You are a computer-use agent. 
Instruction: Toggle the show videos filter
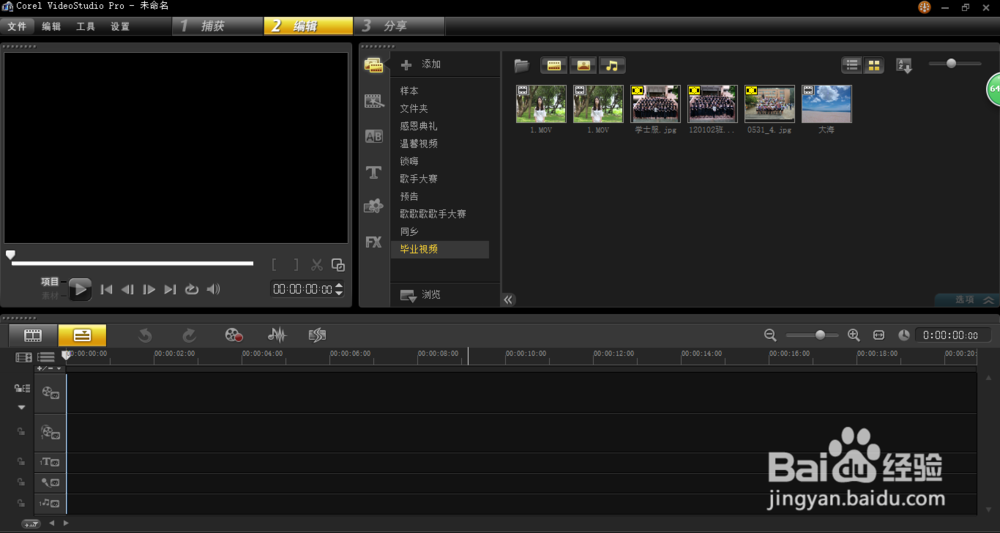[554, 65]
